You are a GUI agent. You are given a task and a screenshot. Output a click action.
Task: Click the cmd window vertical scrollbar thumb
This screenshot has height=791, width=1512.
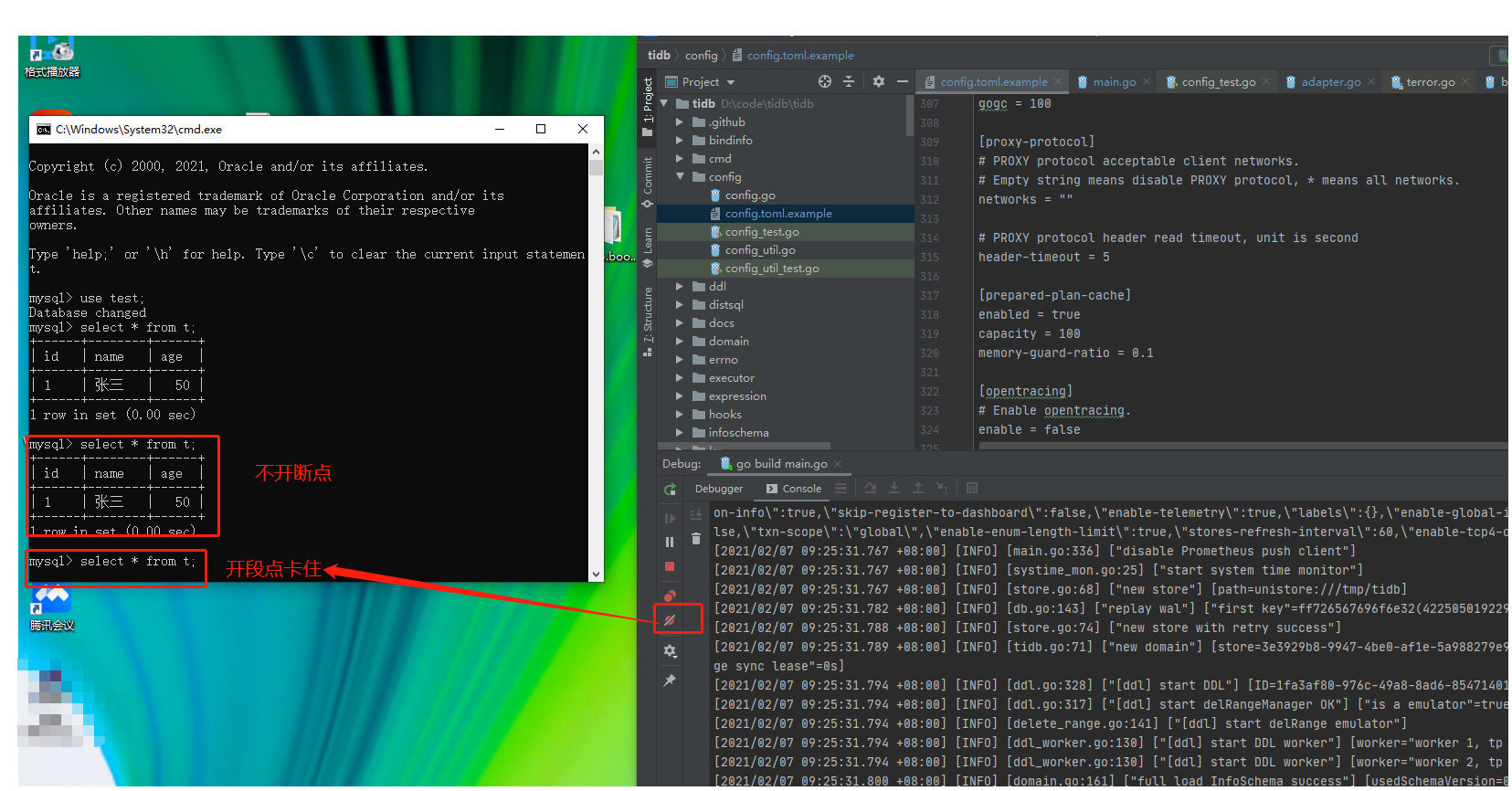(596, 168)
